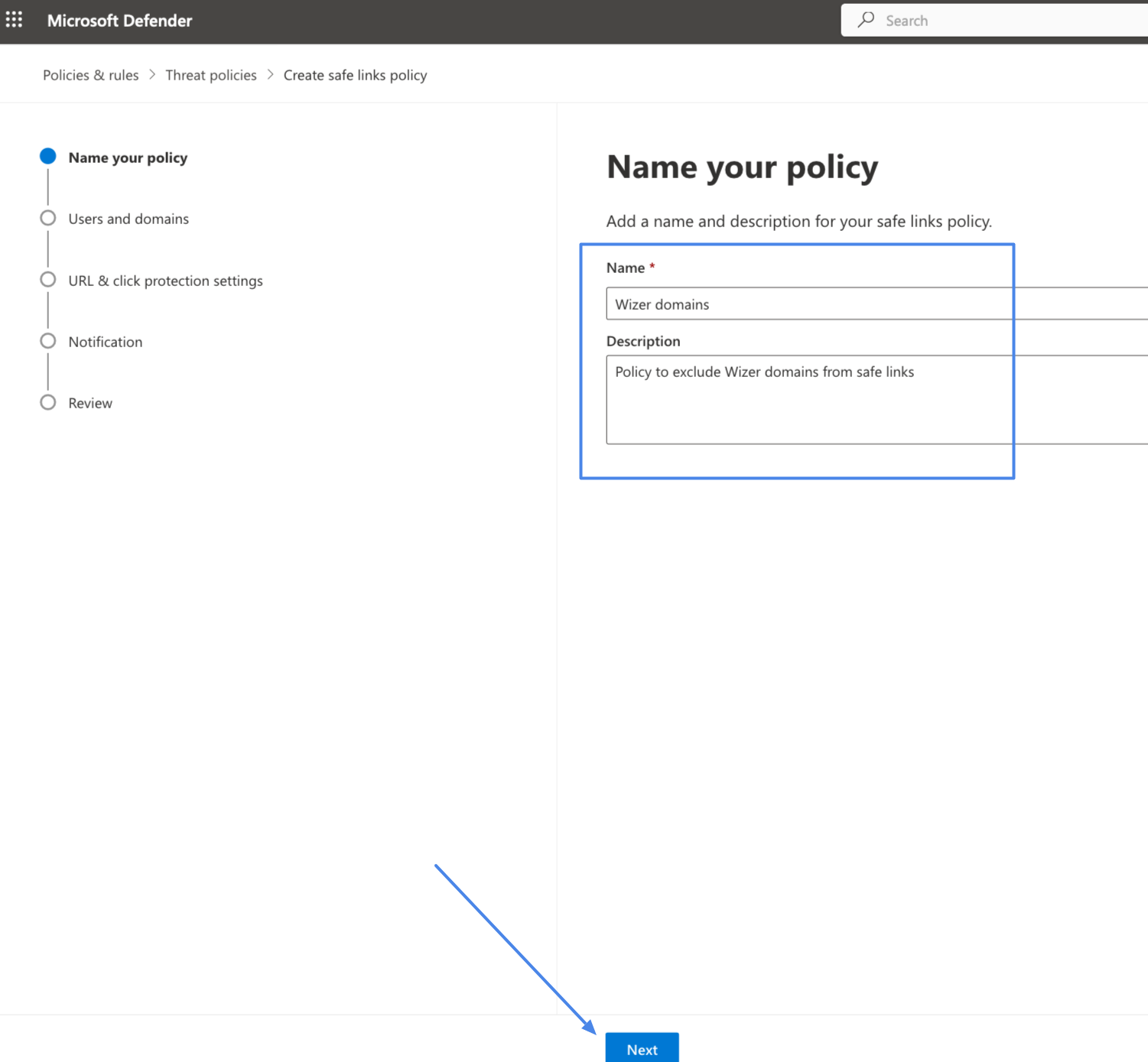Select the Users and domains wizard step
1148x1062 pixels.
tap(128, 219)
